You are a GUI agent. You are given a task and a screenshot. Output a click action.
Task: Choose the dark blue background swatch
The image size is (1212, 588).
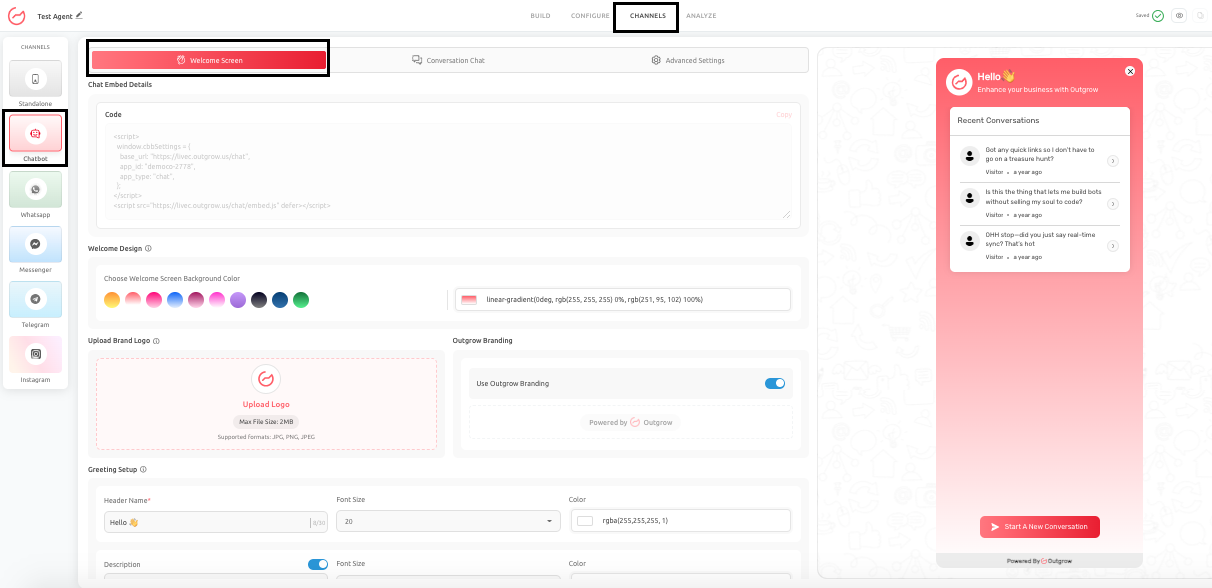[x=280, y=300]
